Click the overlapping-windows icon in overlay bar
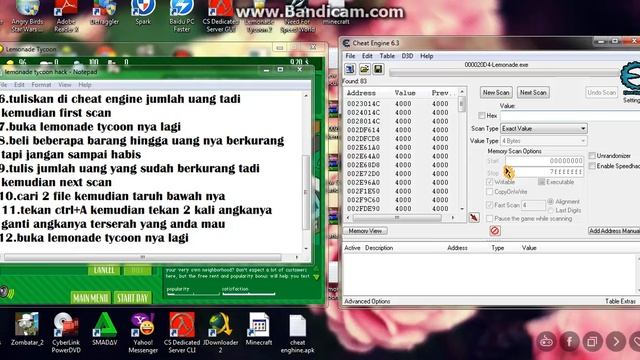This screenshot has width=640, height=360. [x=593, y=341]
